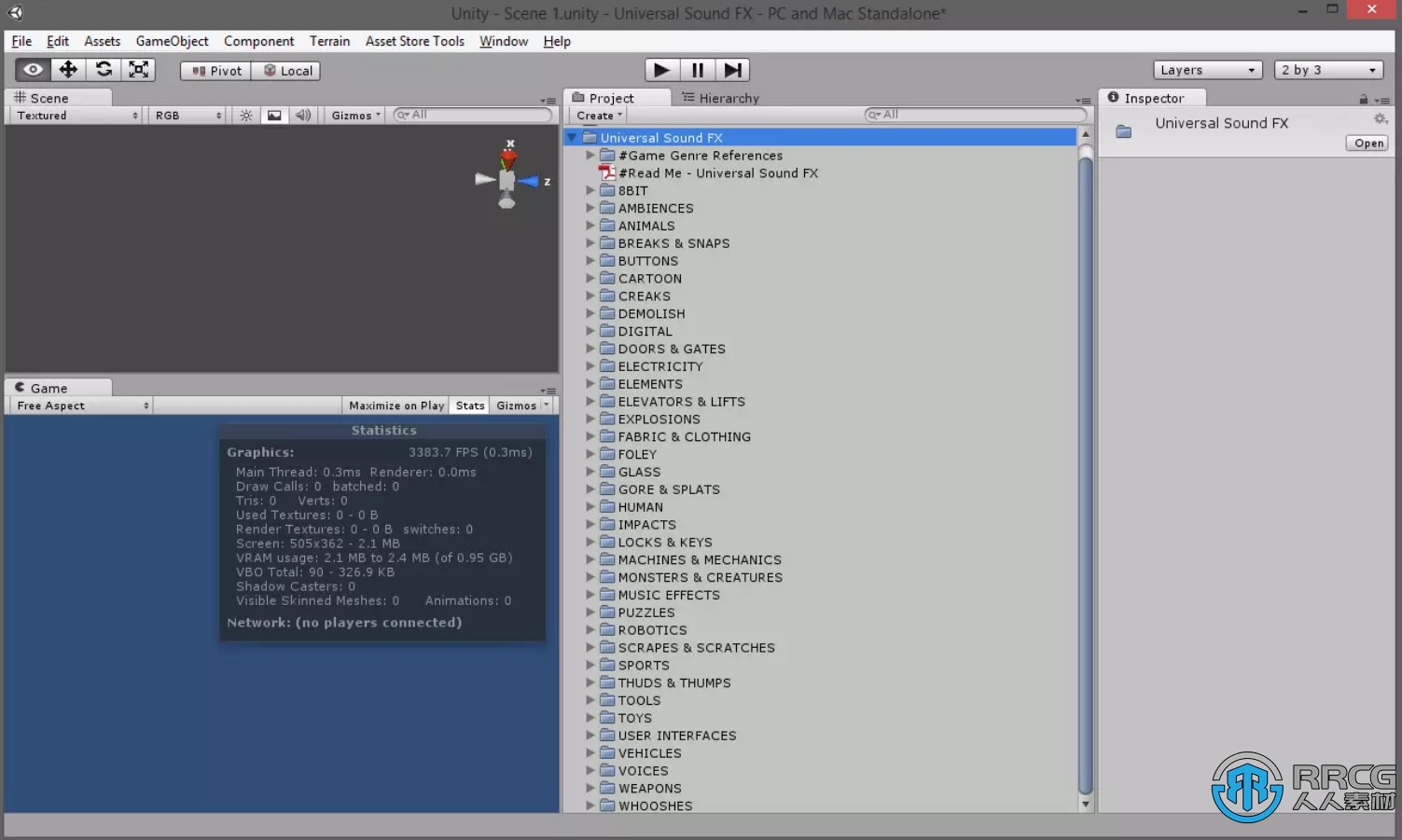
Task: Select the USER INTERFACES folder
Action: (676, 735)
